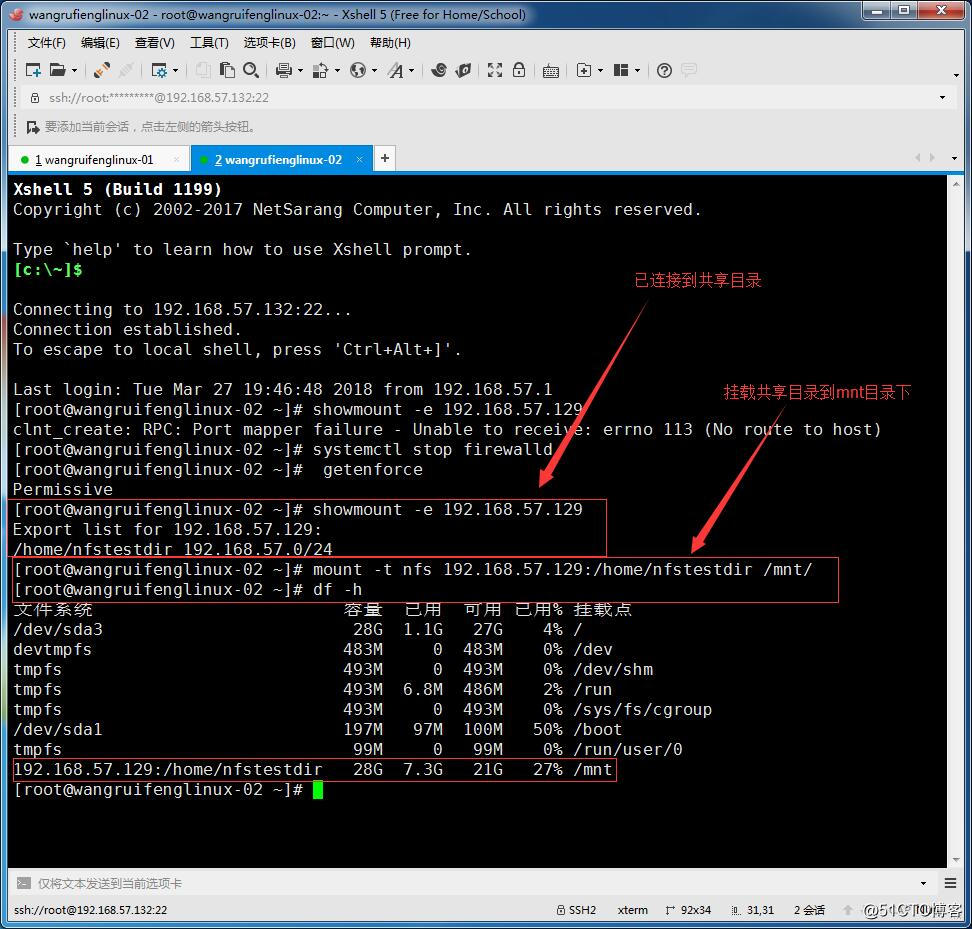The image size is (972, 929).
Task: Expand the Properties icon dropdown arrow
Action: (x=175, y=71)
